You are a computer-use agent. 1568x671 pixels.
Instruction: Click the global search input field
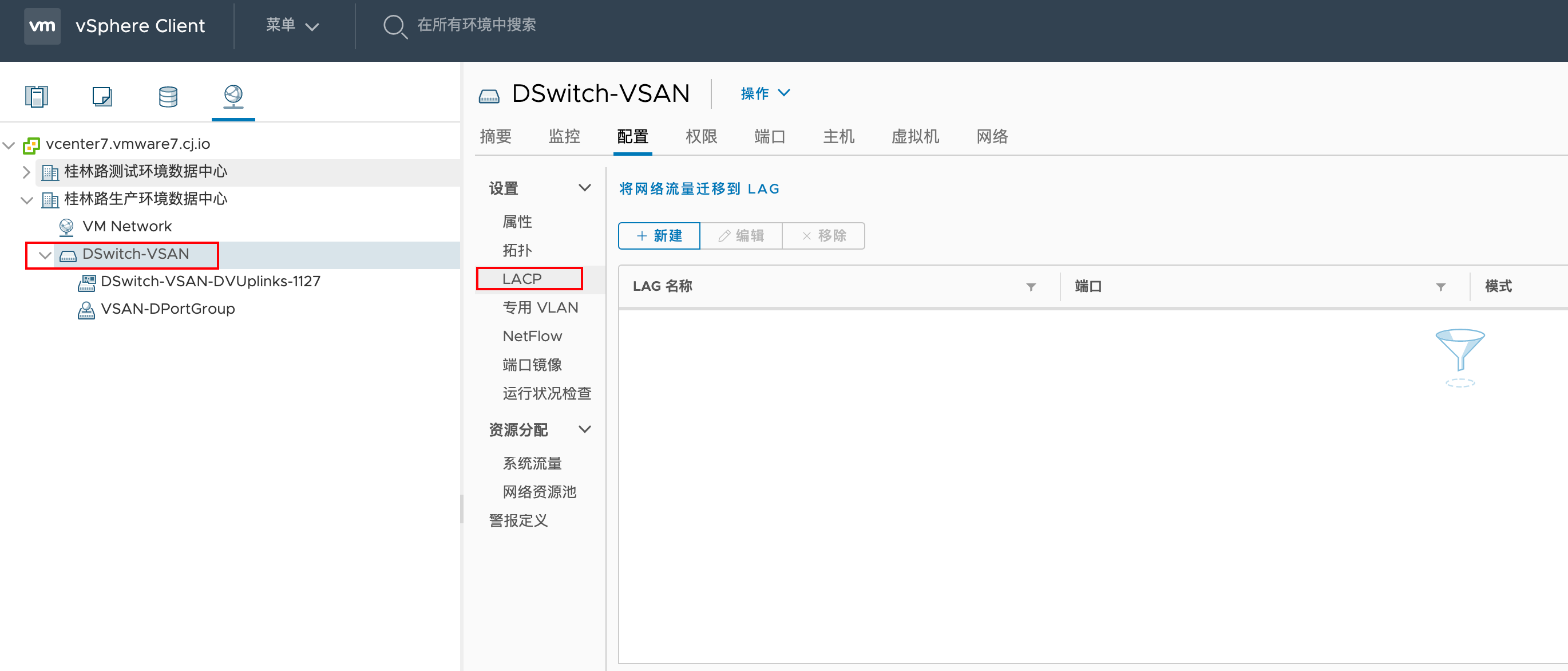click(x=476, y=25)
